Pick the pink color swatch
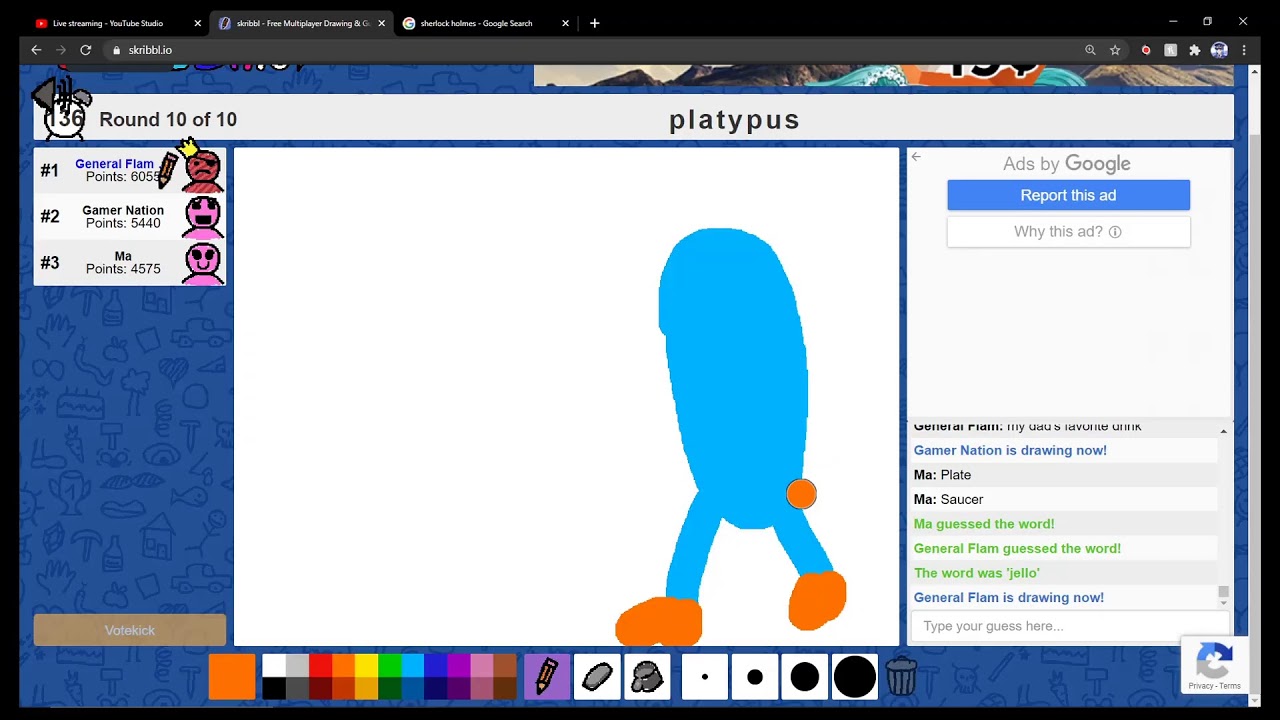 point(483,666)
